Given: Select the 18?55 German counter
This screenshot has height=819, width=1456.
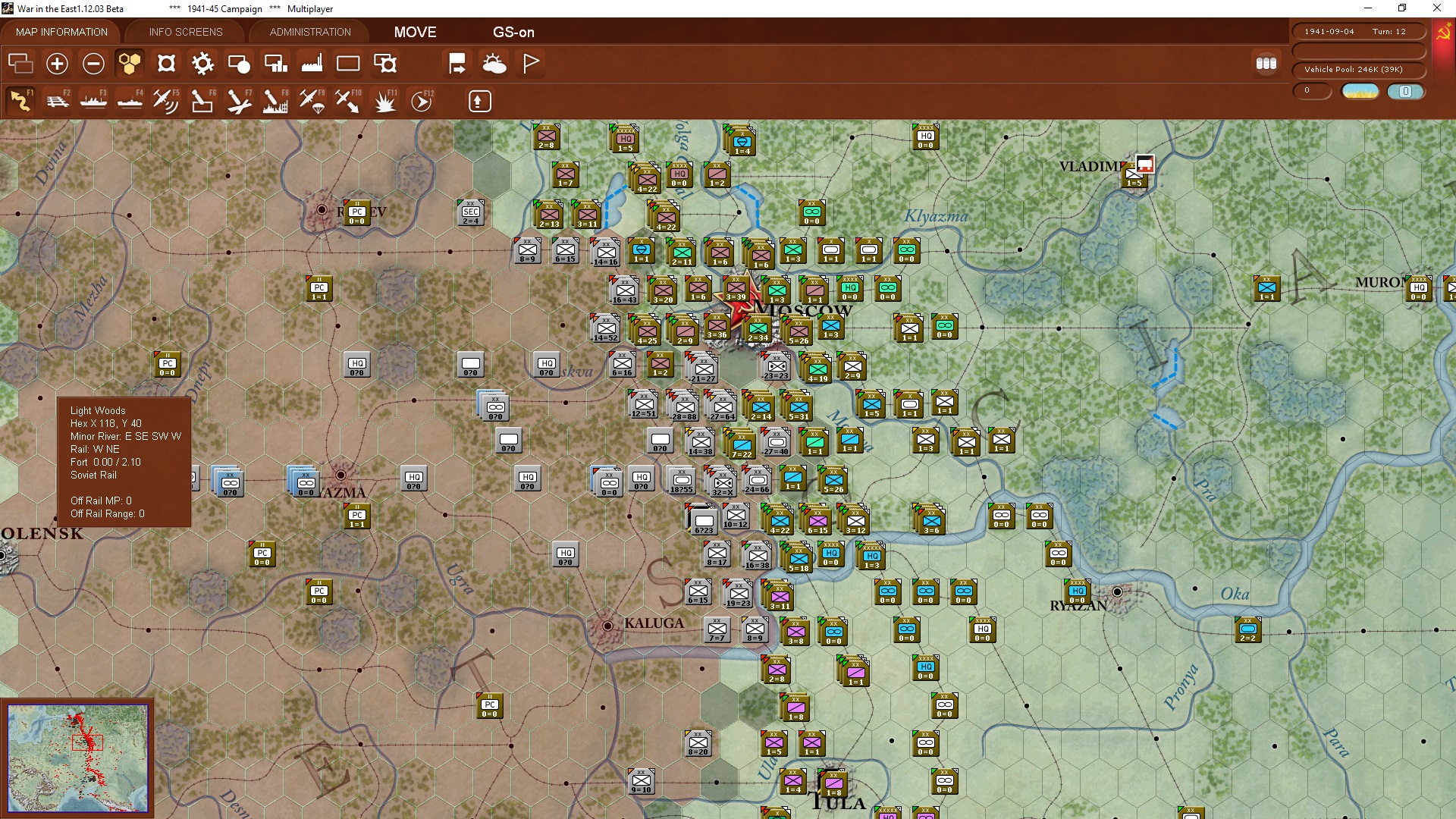Looking at the screenshot, I should 681,481.
